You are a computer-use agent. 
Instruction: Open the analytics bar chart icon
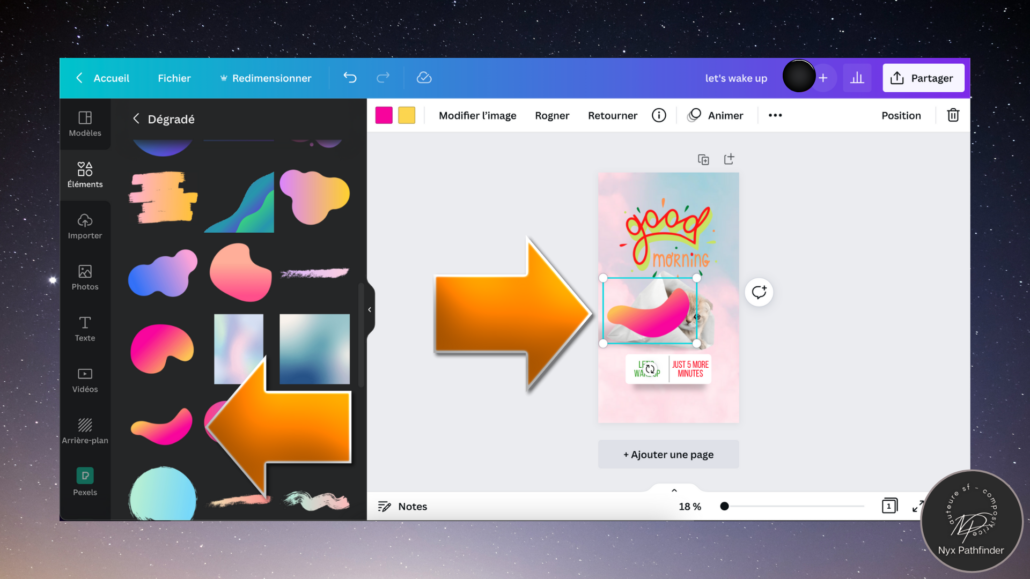tap(857, 78)
